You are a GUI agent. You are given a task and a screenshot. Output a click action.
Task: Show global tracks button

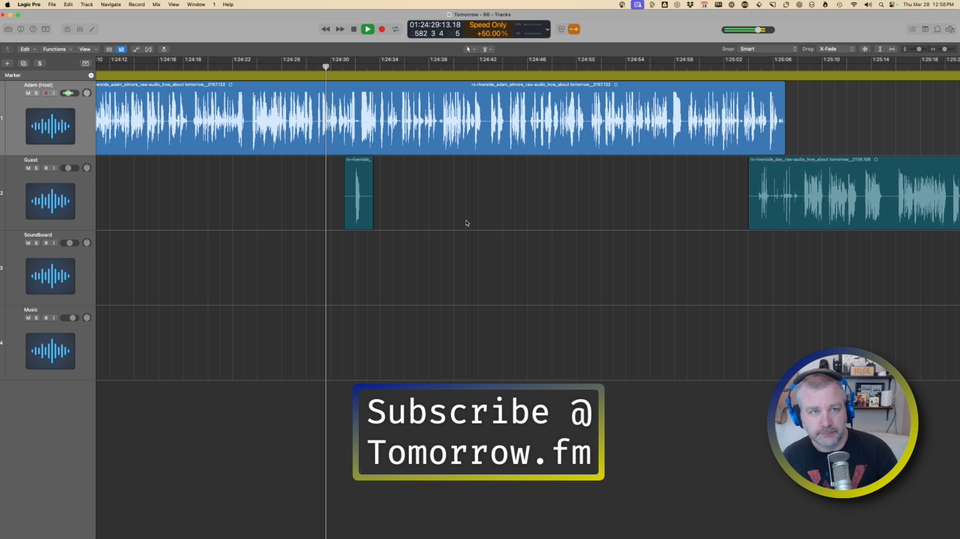tap(85, 63)
